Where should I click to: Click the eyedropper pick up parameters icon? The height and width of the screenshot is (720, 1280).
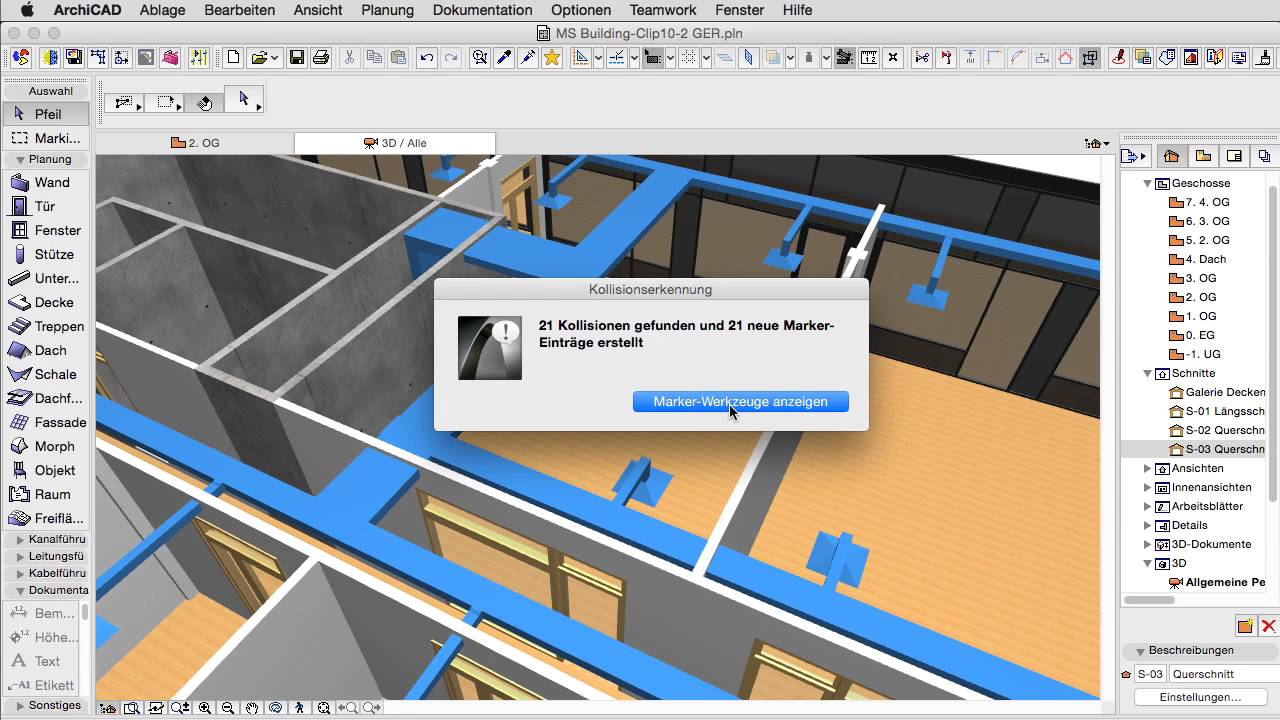pyautogui.click(x=504, y=58)
